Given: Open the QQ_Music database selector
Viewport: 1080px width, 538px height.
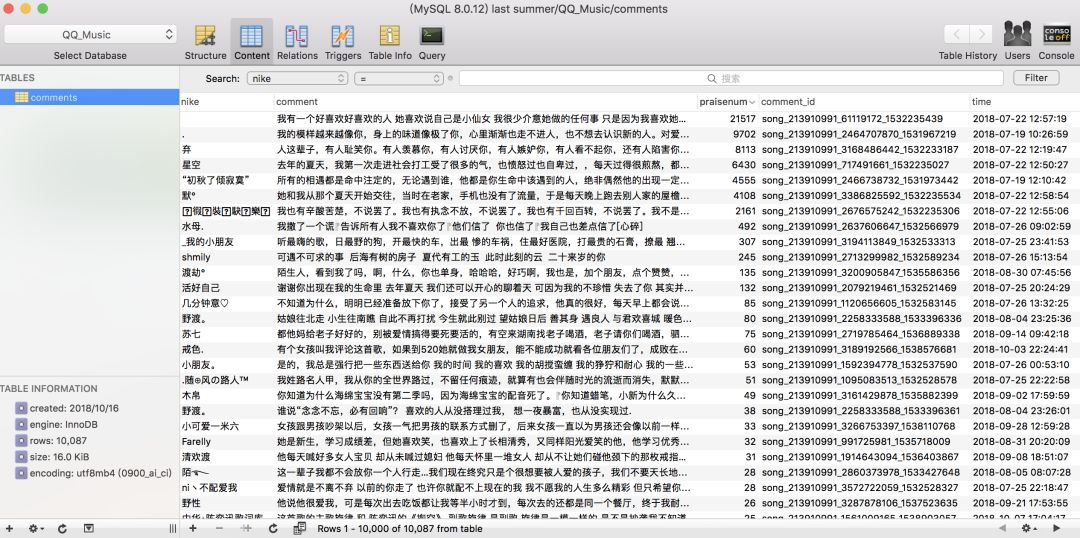Looking at the screenshot, I should [90, 34].
